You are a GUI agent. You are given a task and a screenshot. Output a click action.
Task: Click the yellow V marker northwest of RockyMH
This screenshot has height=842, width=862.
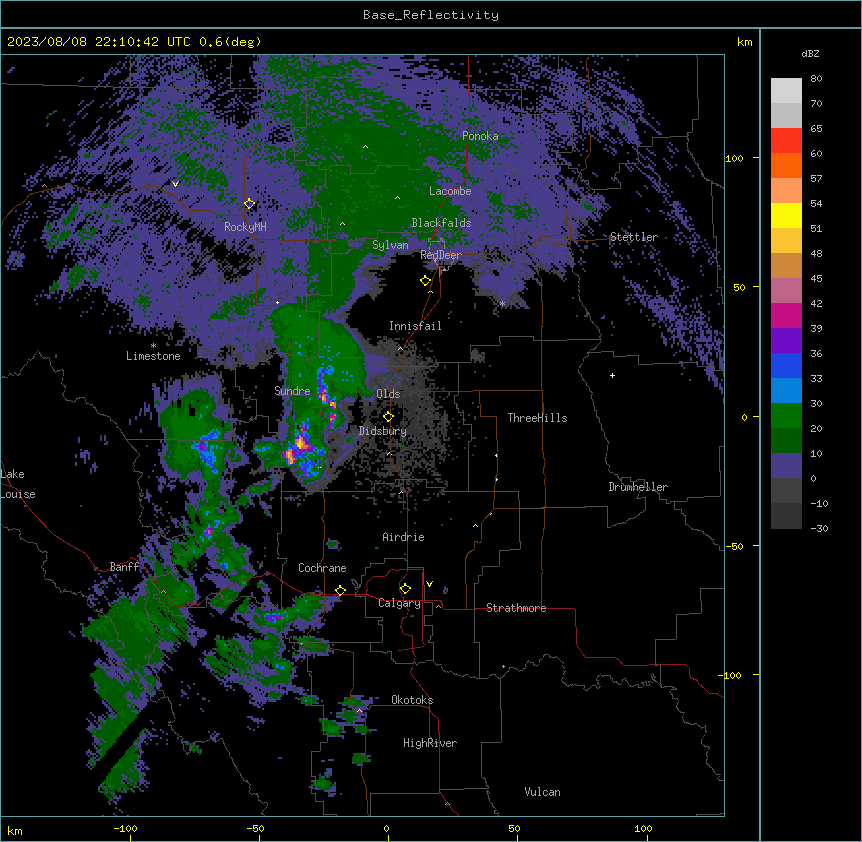[175, 184]
